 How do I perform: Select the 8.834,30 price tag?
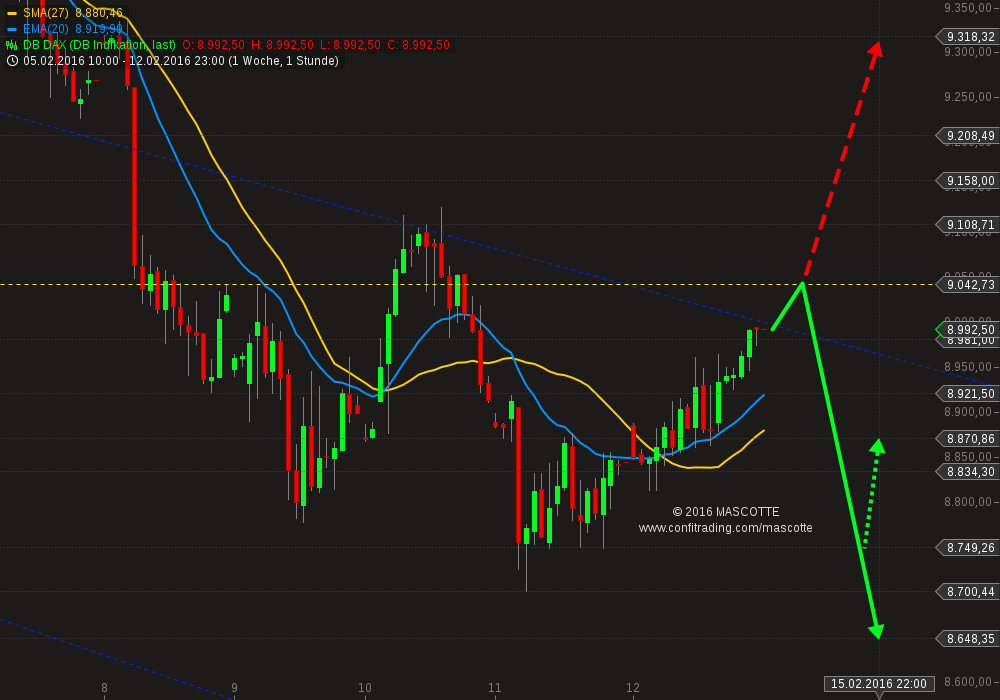966,471
